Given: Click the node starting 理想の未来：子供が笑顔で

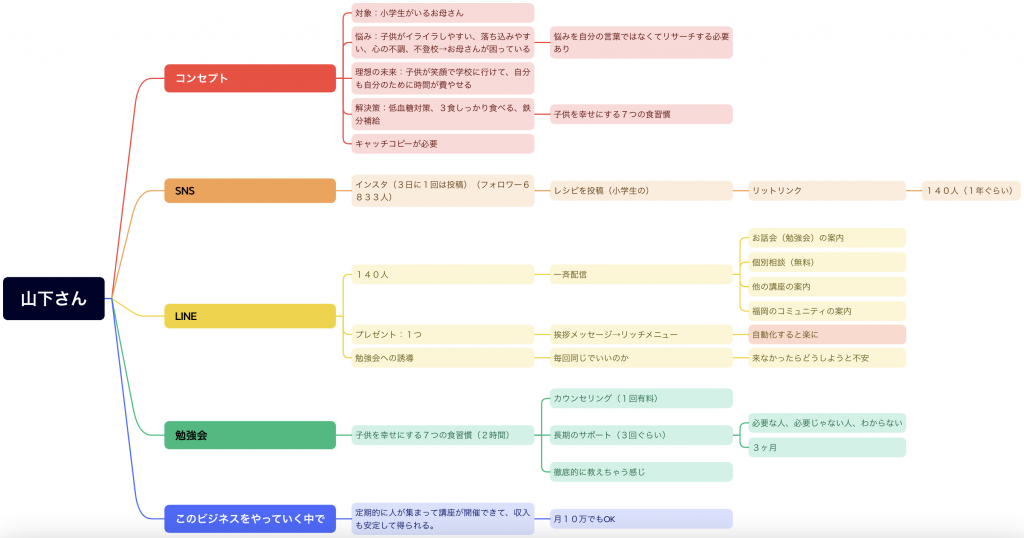Looking at the screenshot, I should [443, 78].
